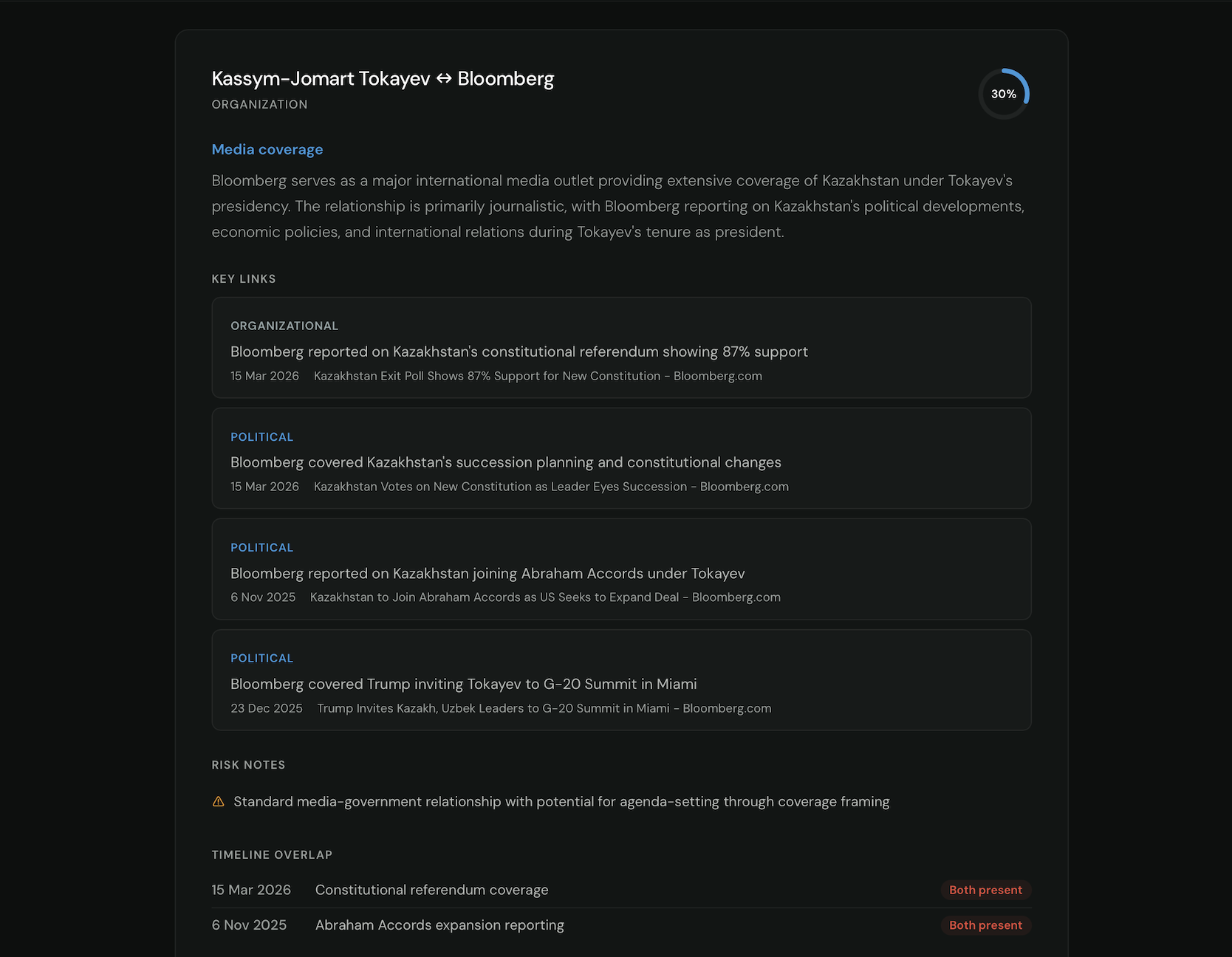Image resolution: width=1232 pixels, height=957 pixels.
Task: Click '15 Mar 2026' date in succession planning card
Action: 264,487
